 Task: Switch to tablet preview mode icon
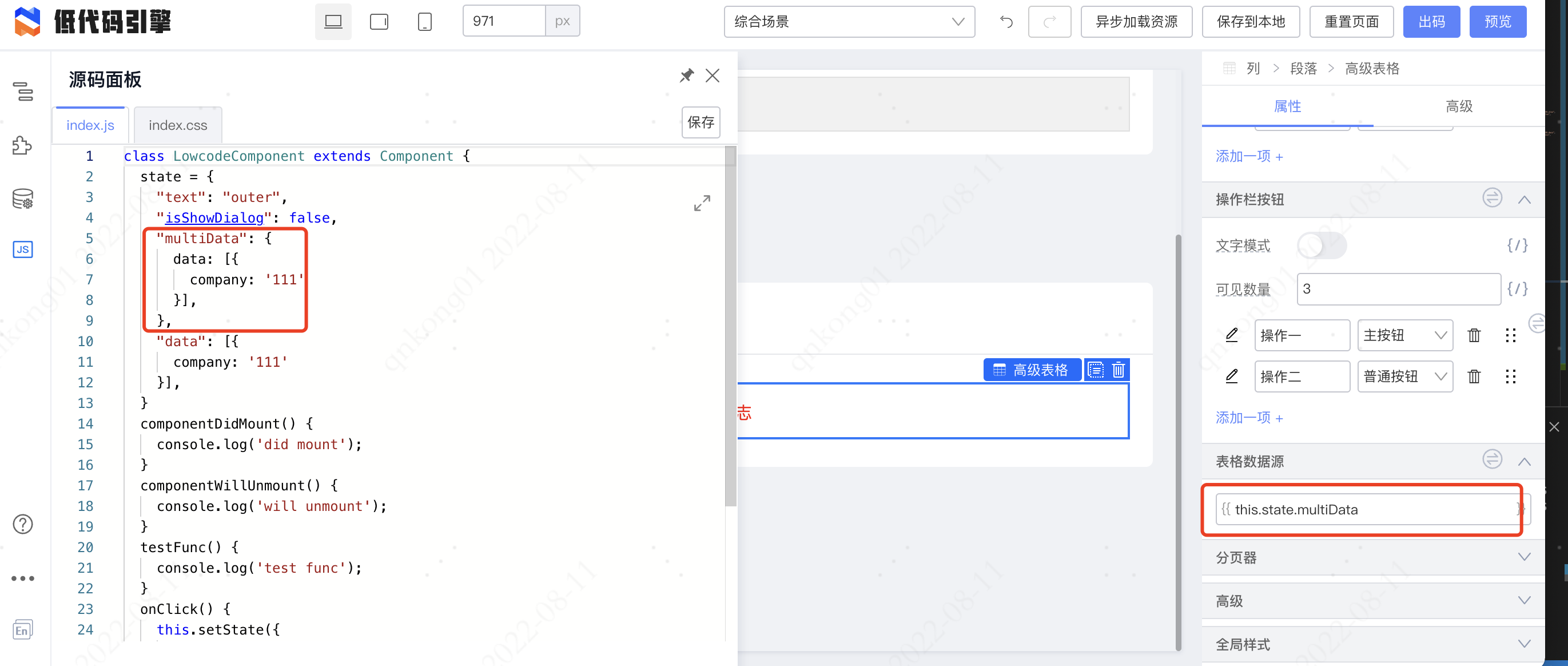tap(378, 21)
